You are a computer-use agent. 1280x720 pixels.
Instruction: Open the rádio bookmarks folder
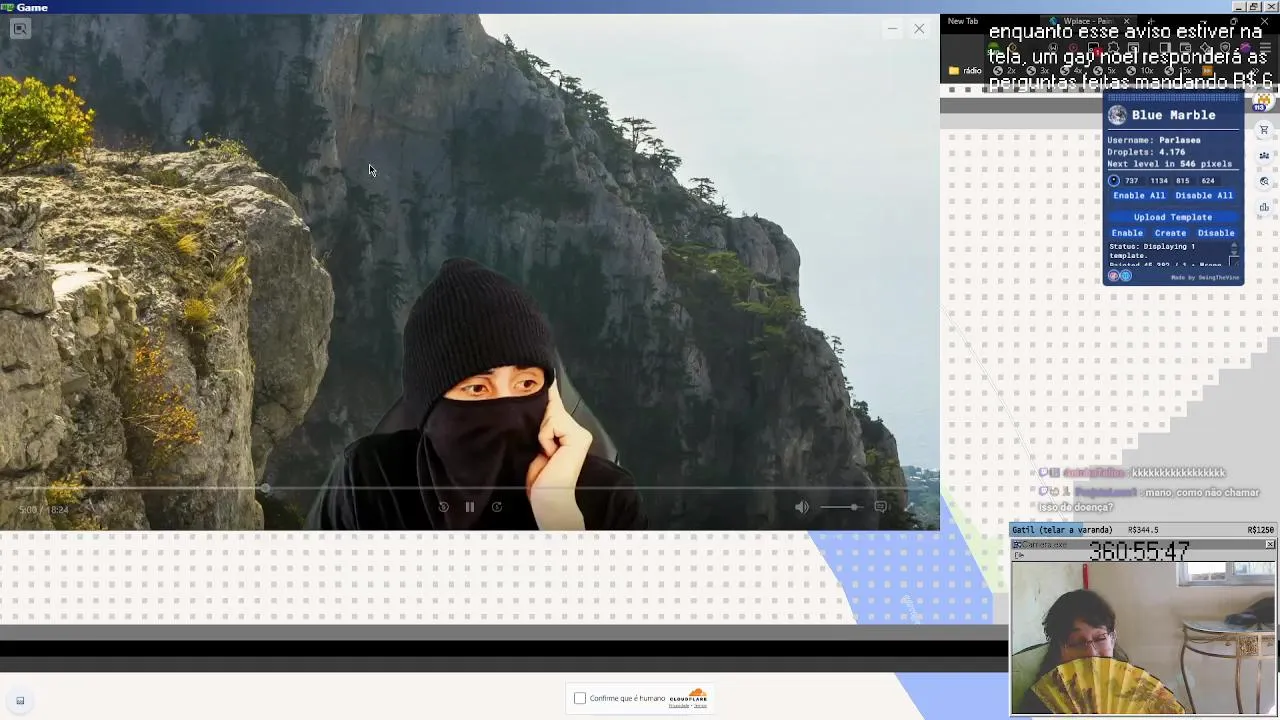click(966, 71)
